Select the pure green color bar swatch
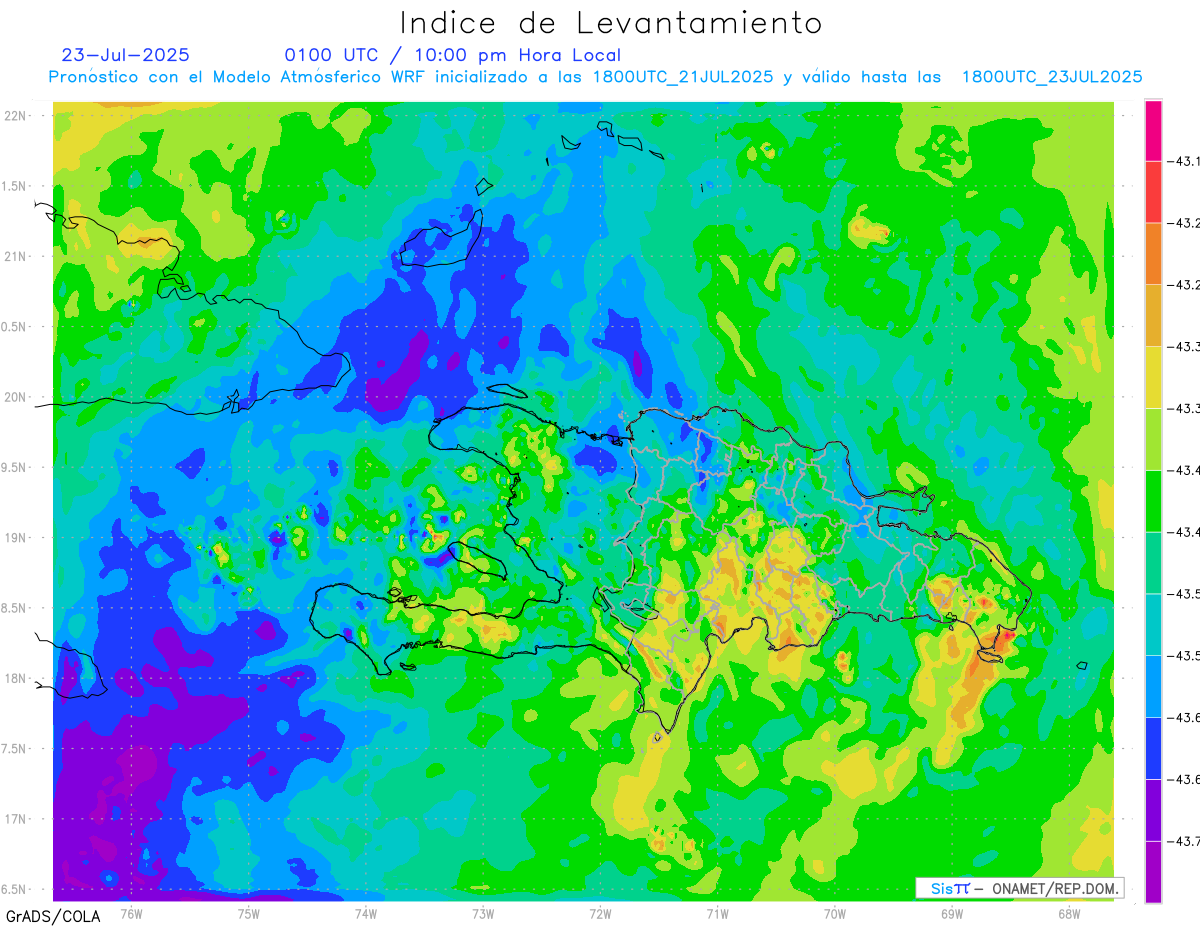This screenshot has height=927, width=1200. [x=1153, y=501]
